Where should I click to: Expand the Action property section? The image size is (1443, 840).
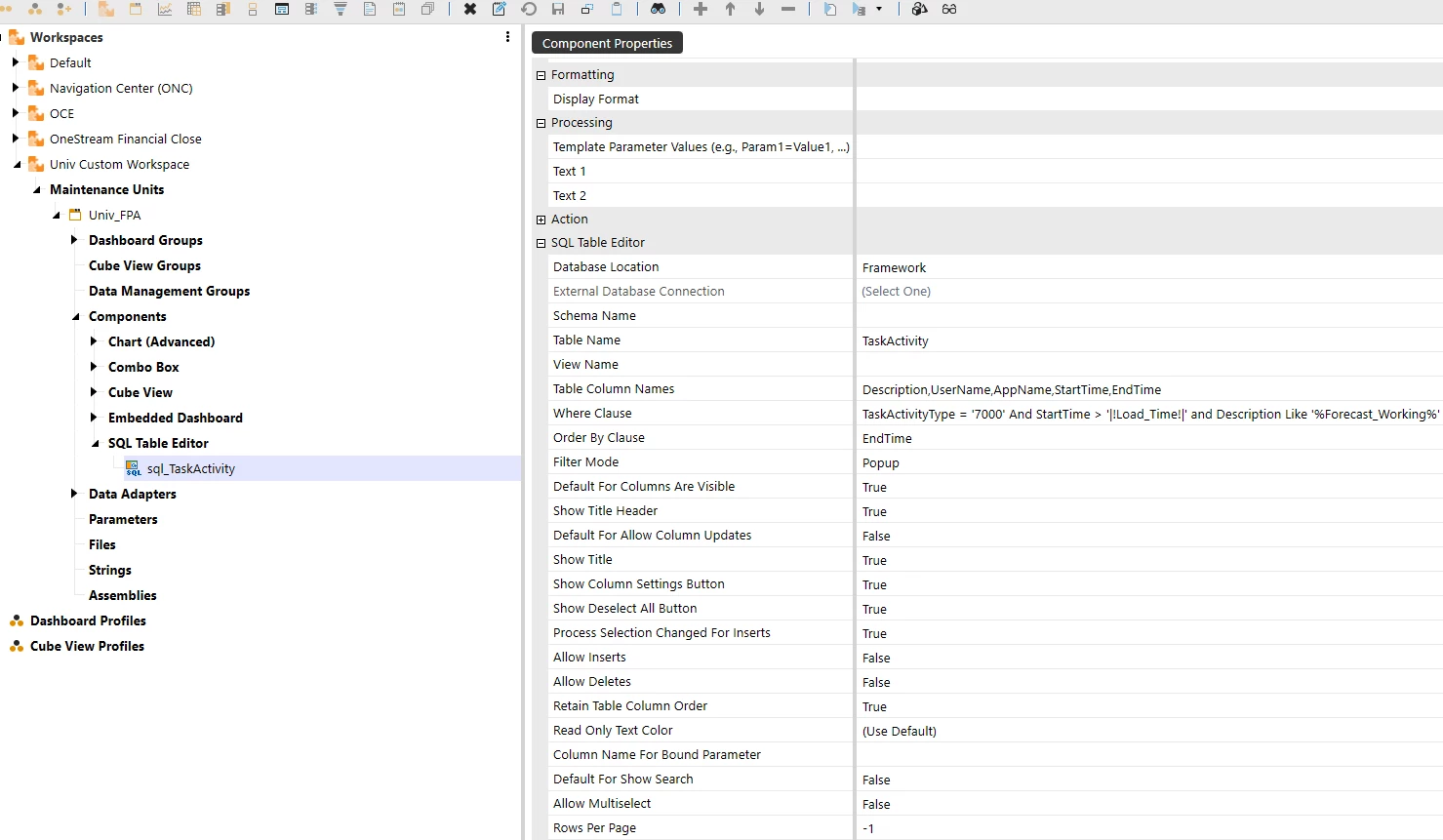tap(541, 220)
